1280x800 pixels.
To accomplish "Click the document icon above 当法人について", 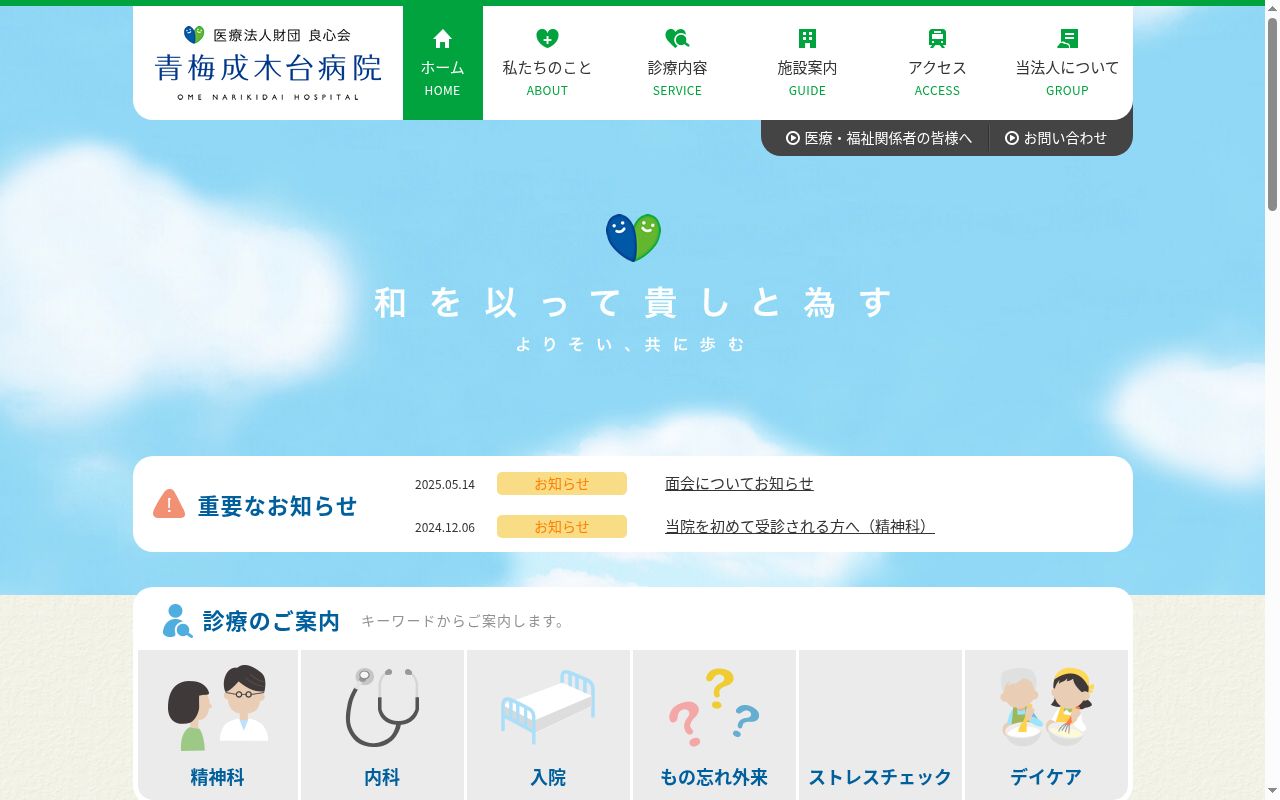I will pos(1067,39).
